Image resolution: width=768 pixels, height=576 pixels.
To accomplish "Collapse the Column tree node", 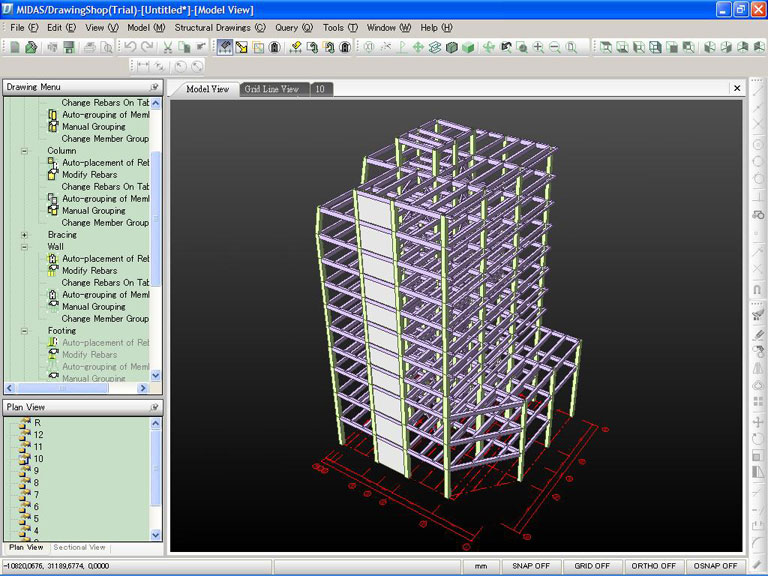I will [24, 151].
